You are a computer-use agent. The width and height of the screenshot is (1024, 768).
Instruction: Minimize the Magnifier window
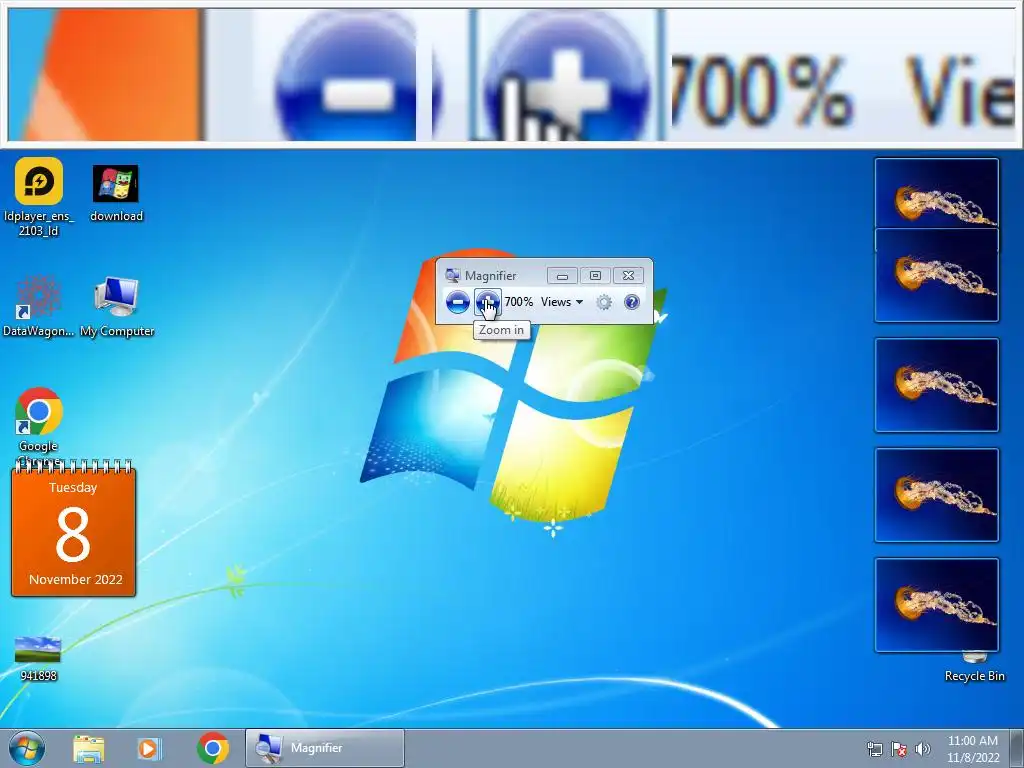(562, 276)
